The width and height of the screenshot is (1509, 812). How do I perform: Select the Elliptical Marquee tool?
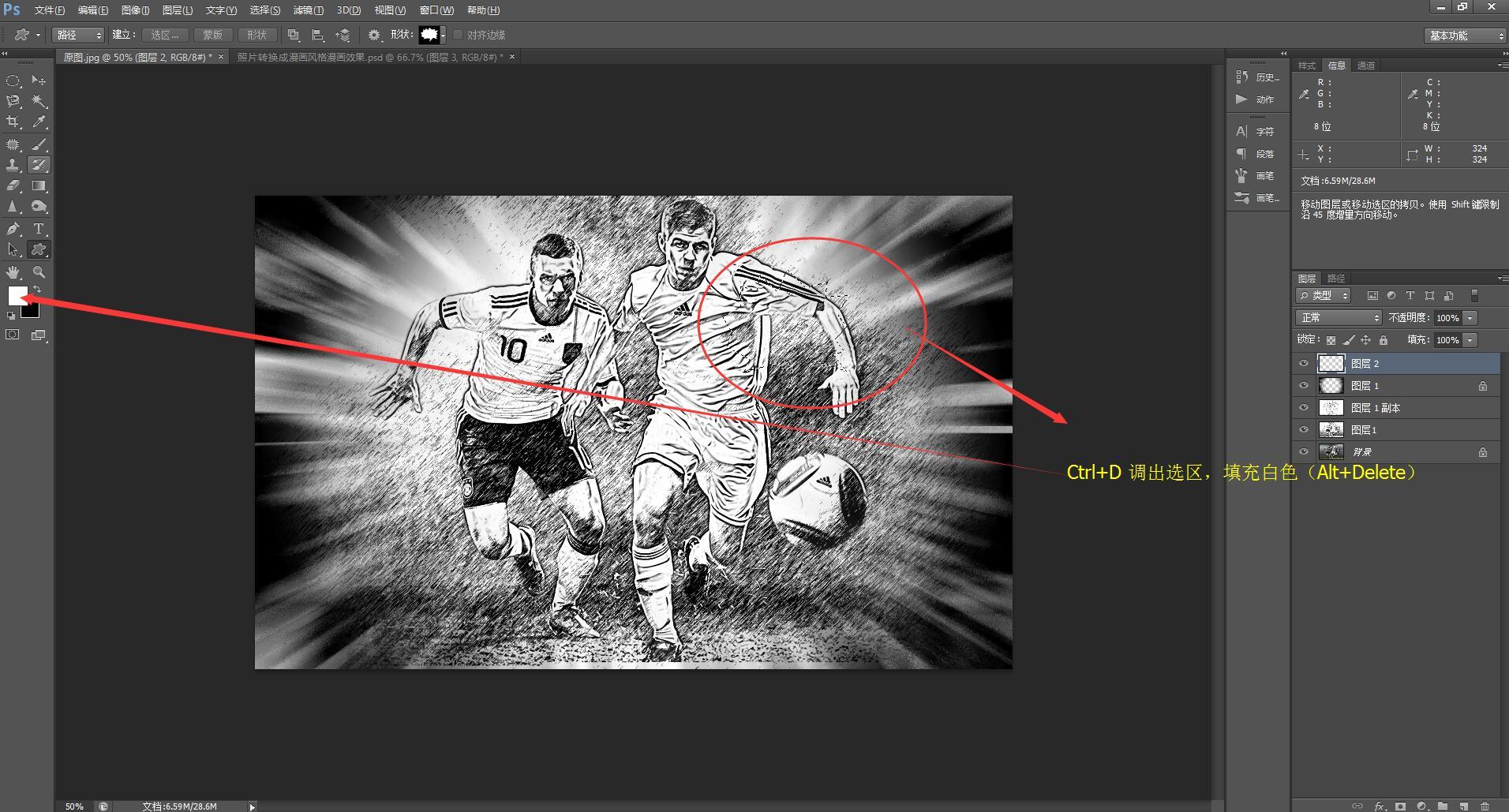(x=13, y=80)
